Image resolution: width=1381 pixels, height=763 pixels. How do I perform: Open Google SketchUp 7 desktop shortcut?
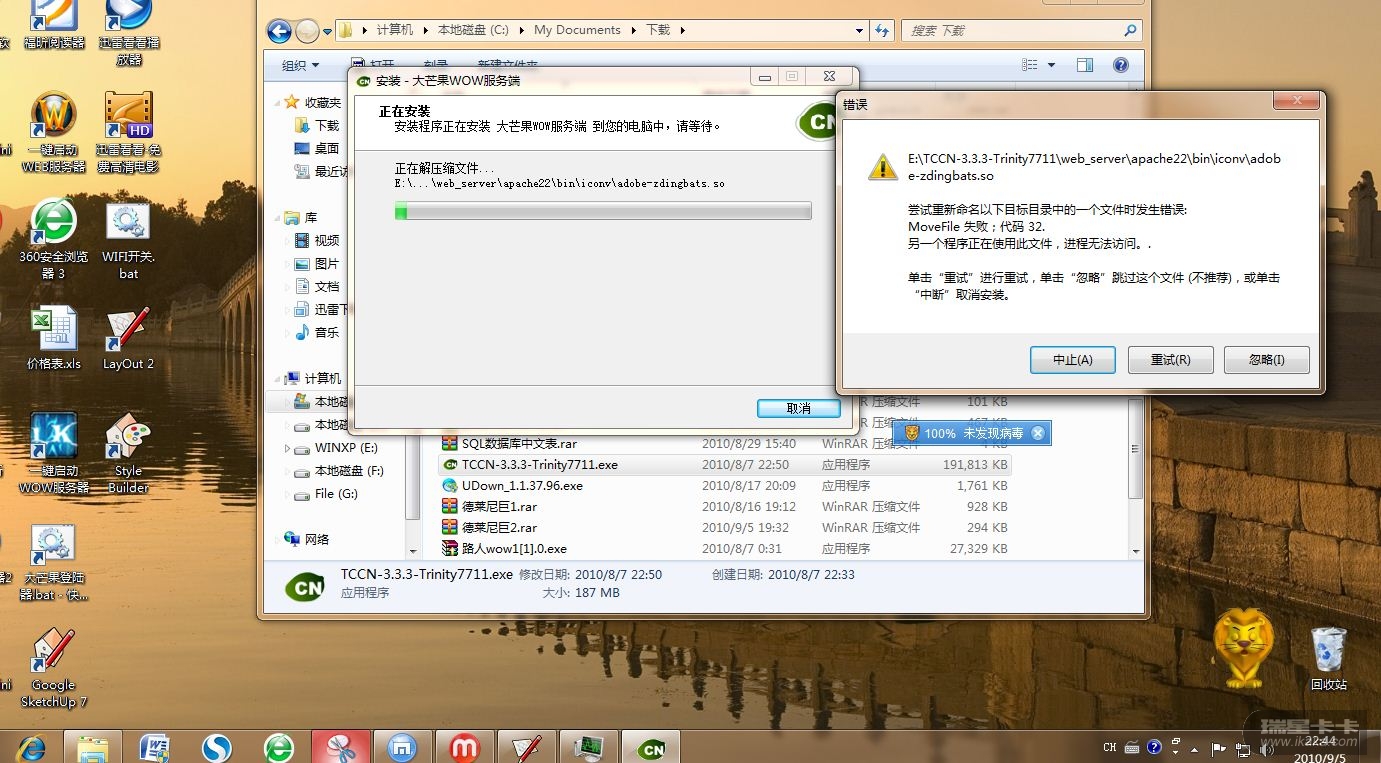[x=54, y=667]
